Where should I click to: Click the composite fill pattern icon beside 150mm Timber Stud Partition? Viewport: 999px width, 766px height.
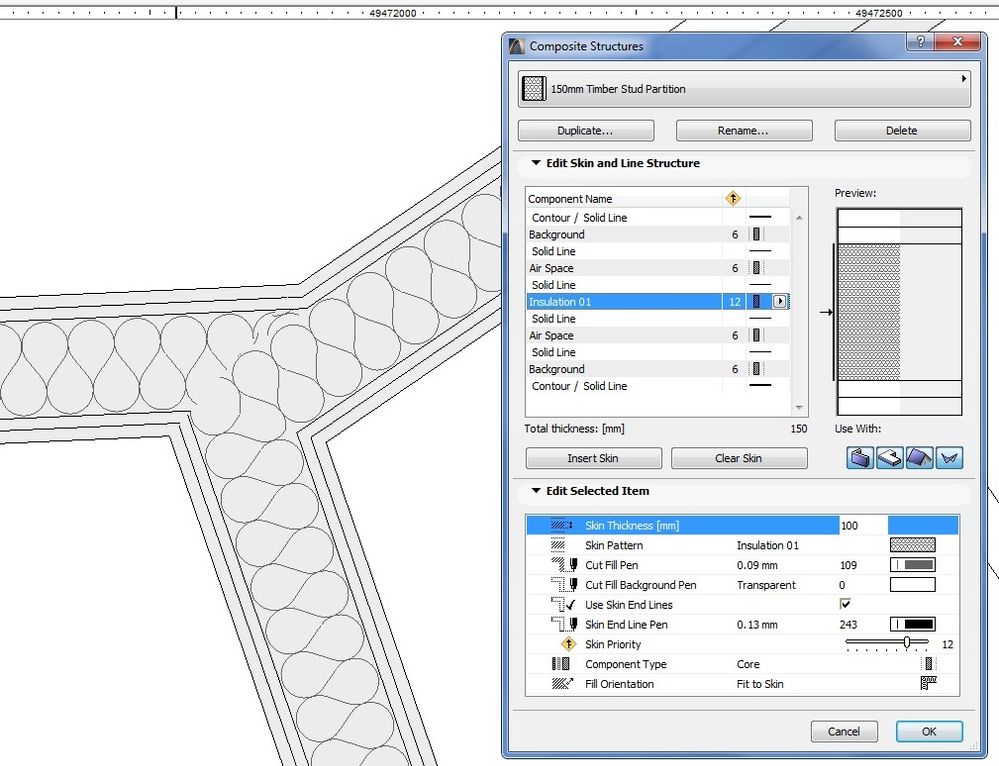[534, 89]
